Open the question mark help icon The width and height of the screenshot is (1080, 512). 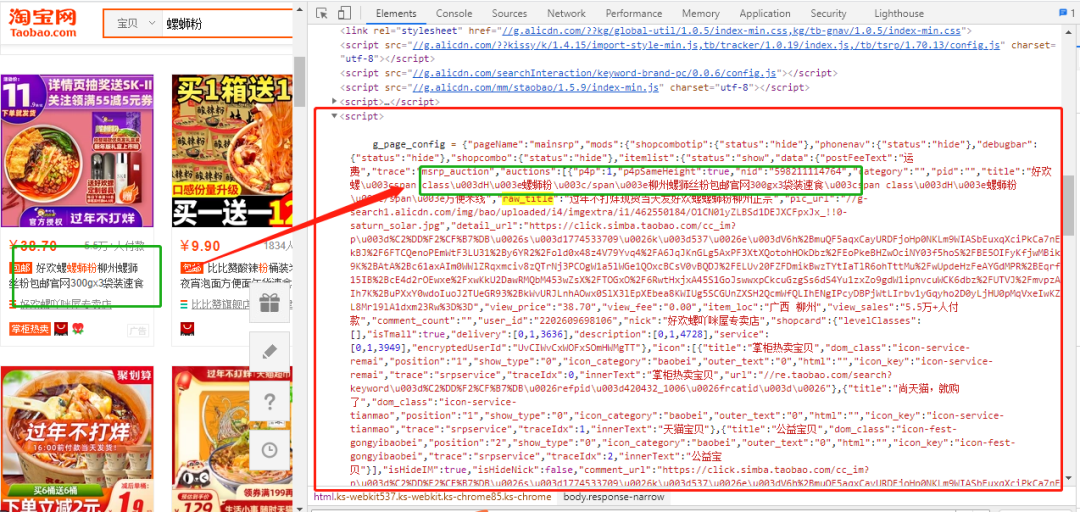(269, 400)
